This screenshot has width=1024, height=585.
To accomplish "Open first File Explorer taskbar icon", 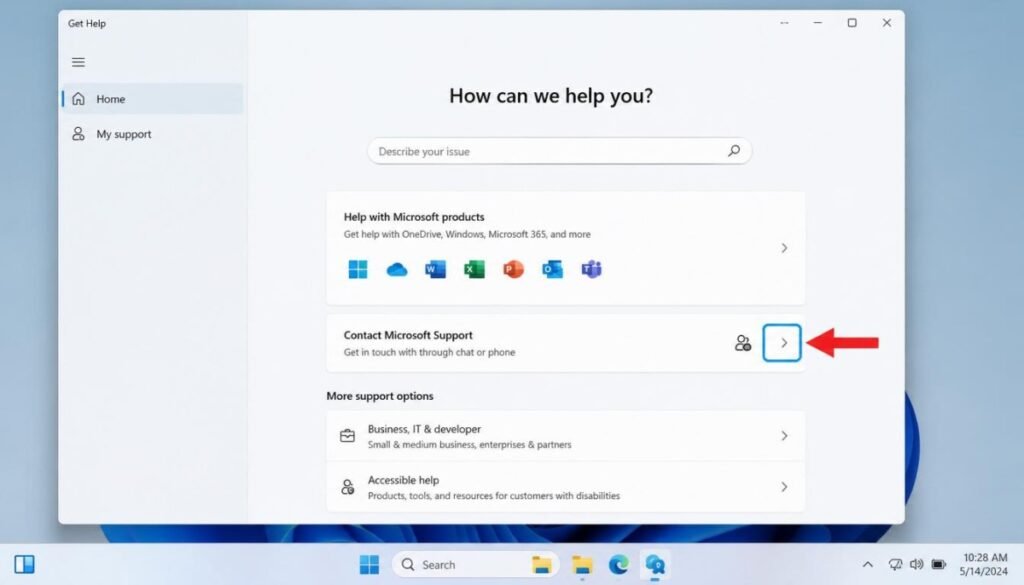I will pyautogui.click(x=541, y=564).
